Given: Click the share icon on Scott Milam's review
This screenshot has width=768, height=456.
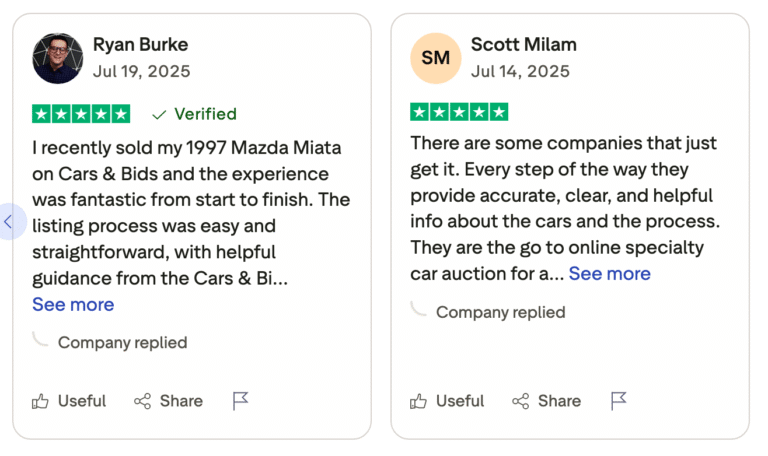Looking at the screenshot, I should (521, 401).
